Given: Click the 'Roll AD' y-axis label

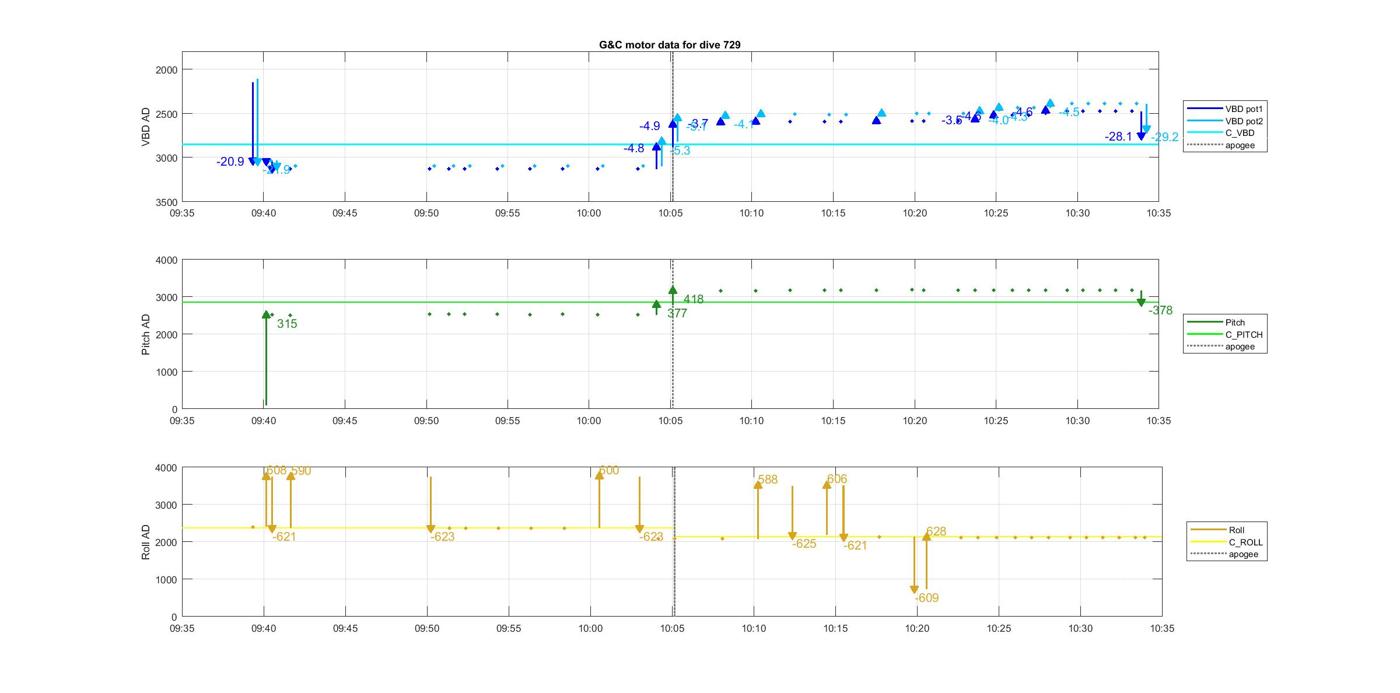Looking at the screenshot, I should click(146, 541).
